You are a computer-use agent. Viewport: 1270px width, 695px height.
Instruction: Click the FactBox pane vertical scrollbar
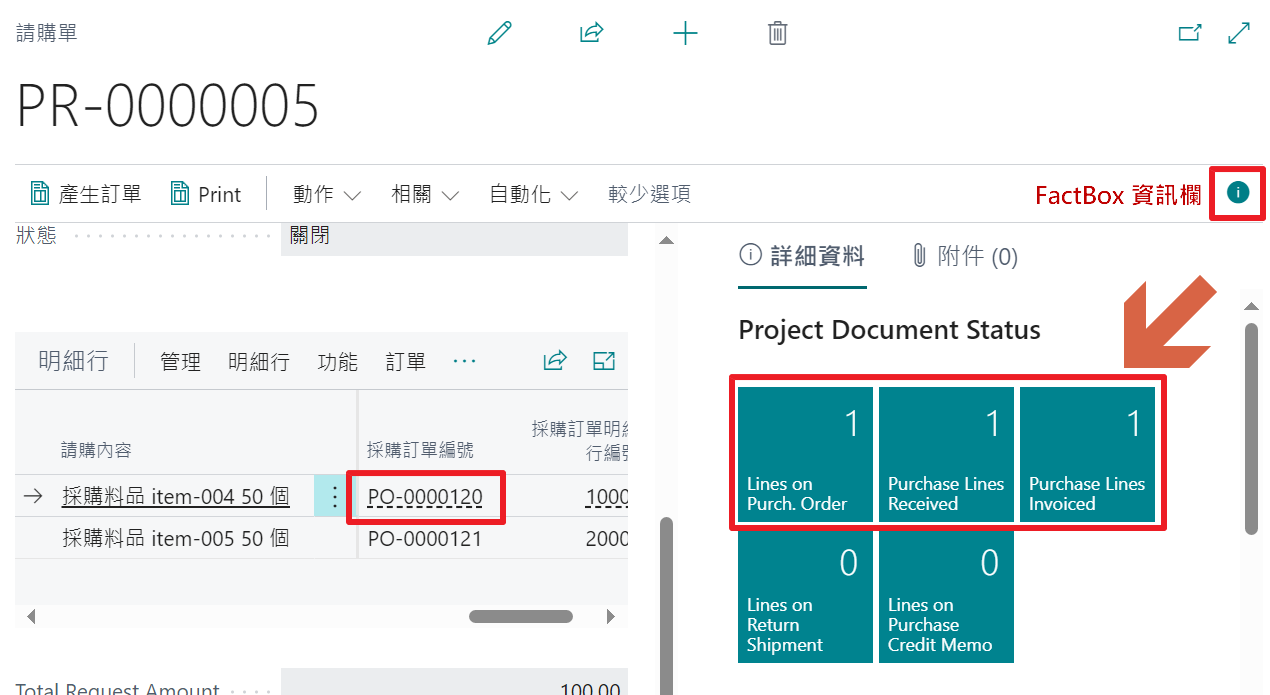tap(1251, 428)
